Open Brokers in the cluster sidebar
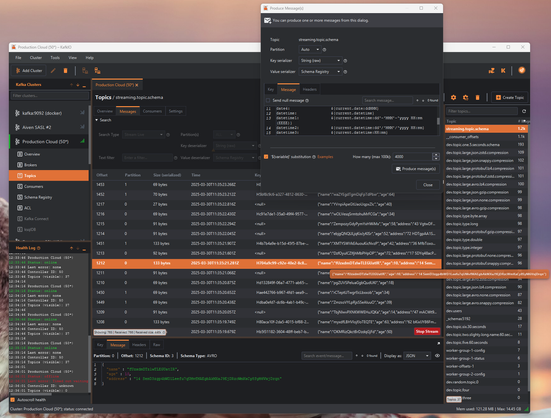551x418 pixels. [x=30, y=165]
